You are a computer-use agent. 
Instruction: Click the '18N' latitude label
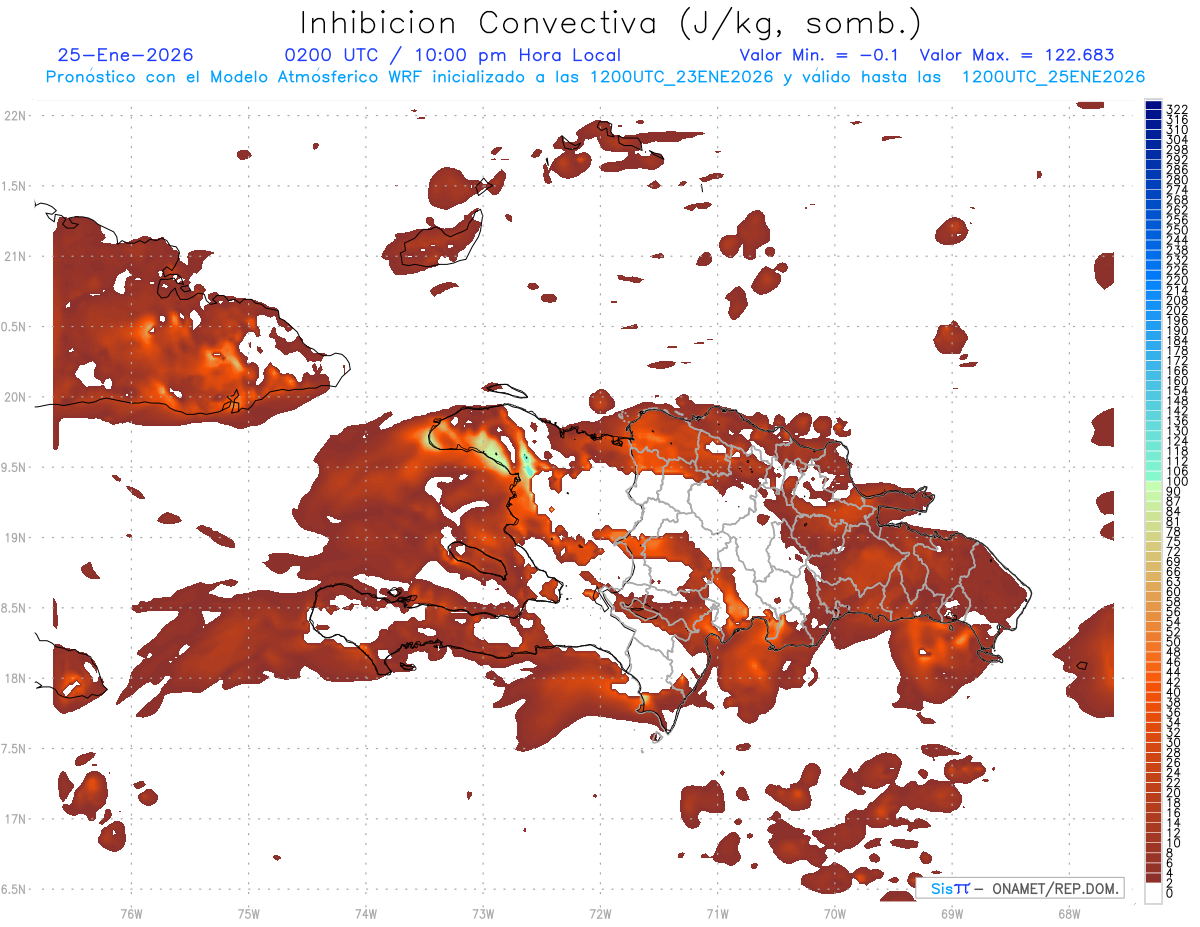pos(15,678)
